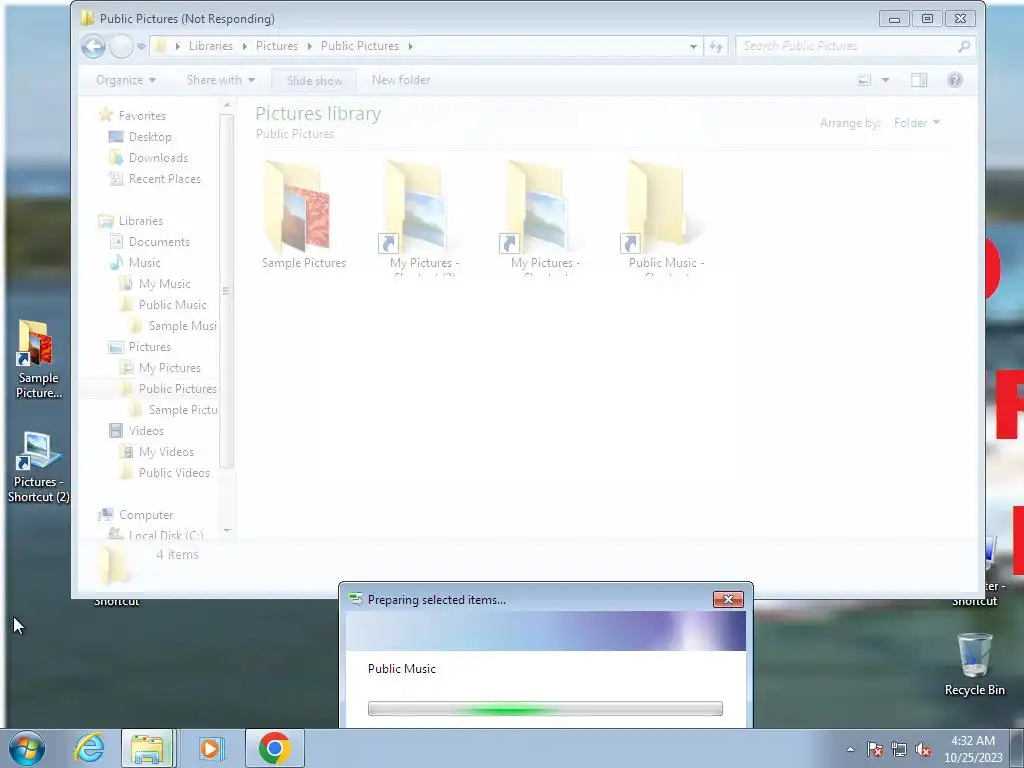
Task: Select Music library in navigation pane
Action: point(144,263)
